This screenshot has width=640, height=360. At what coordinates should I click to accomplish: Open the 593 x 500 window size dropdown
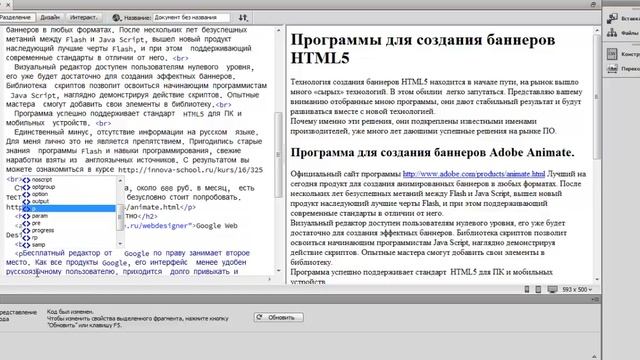point(577,289)
